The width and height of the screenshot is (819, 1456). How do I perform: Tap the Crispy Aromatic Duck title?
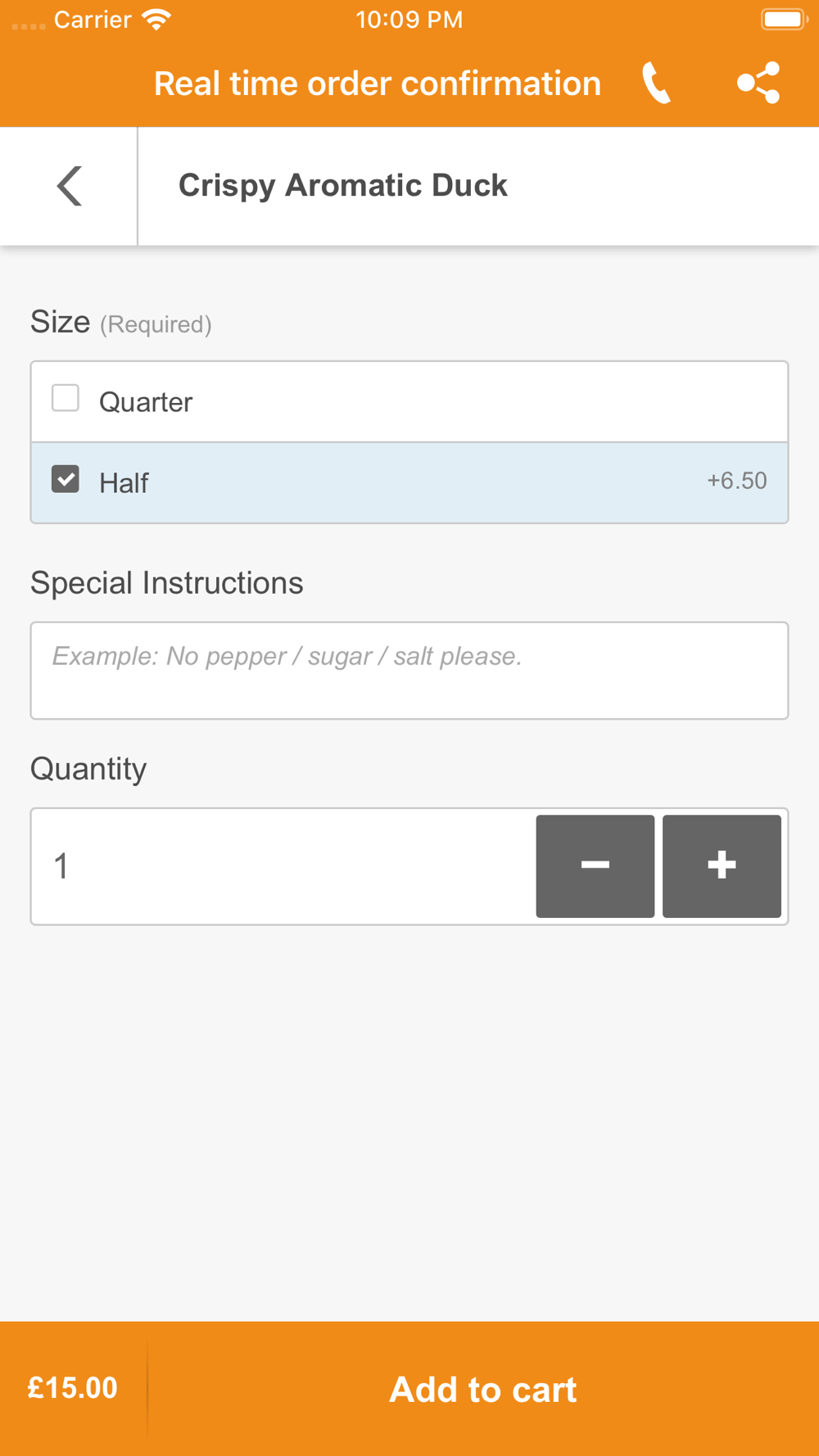[x=343, y=186]
